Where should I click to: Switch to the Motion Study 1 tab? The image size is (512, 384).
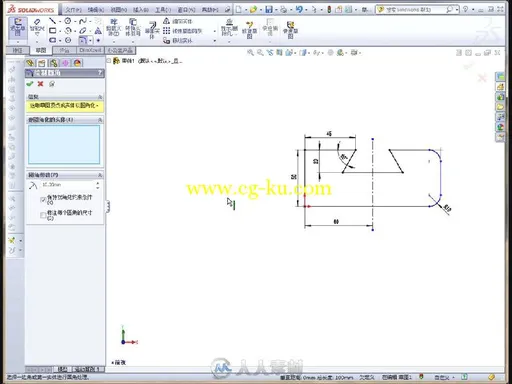click(x=88, y=369)
